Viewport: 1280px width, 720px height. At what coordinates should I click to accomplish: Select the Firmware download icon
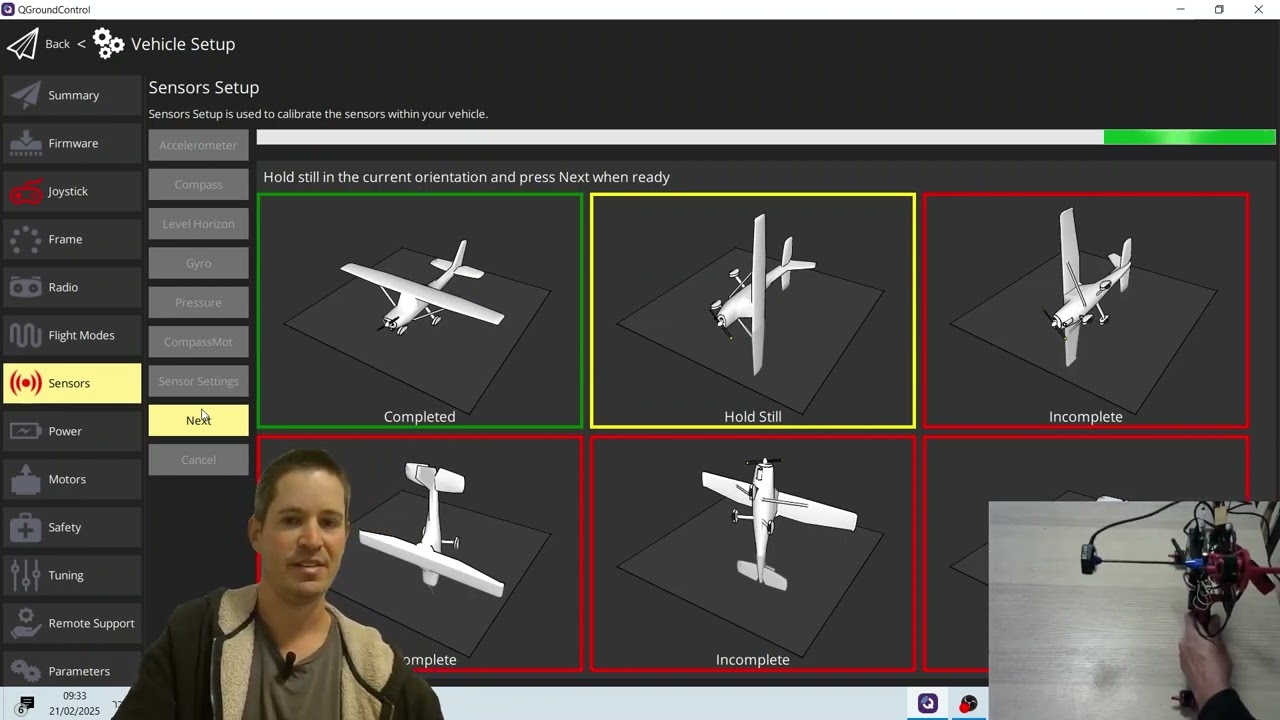(25, 143)
